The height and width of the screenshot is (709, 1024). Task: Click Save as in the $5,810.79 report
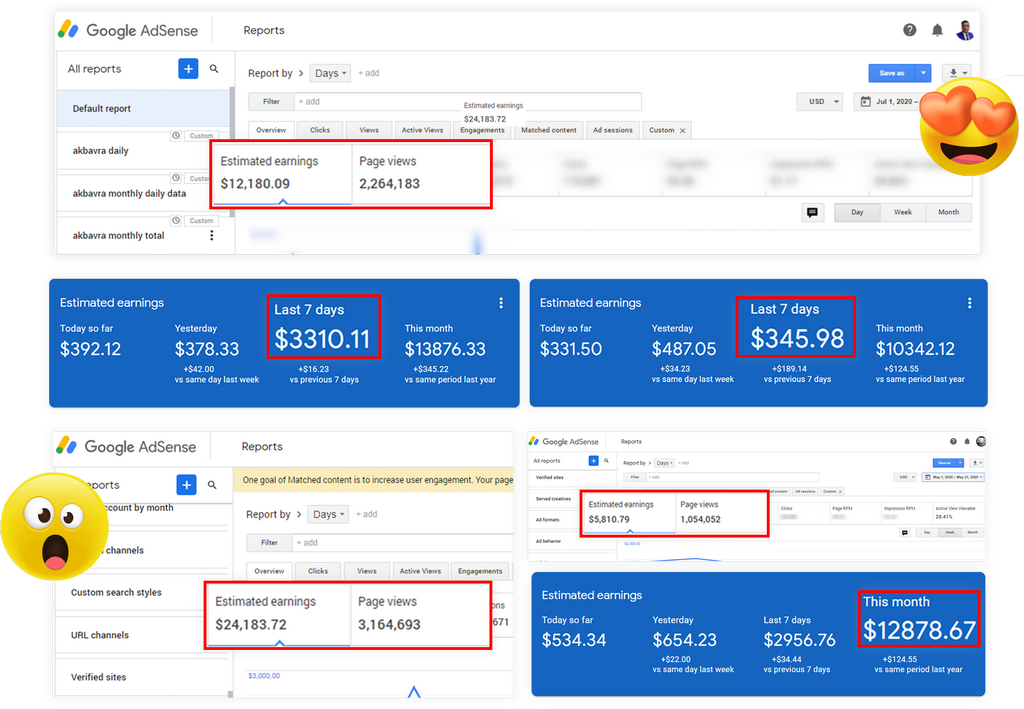tap(944, 463)
